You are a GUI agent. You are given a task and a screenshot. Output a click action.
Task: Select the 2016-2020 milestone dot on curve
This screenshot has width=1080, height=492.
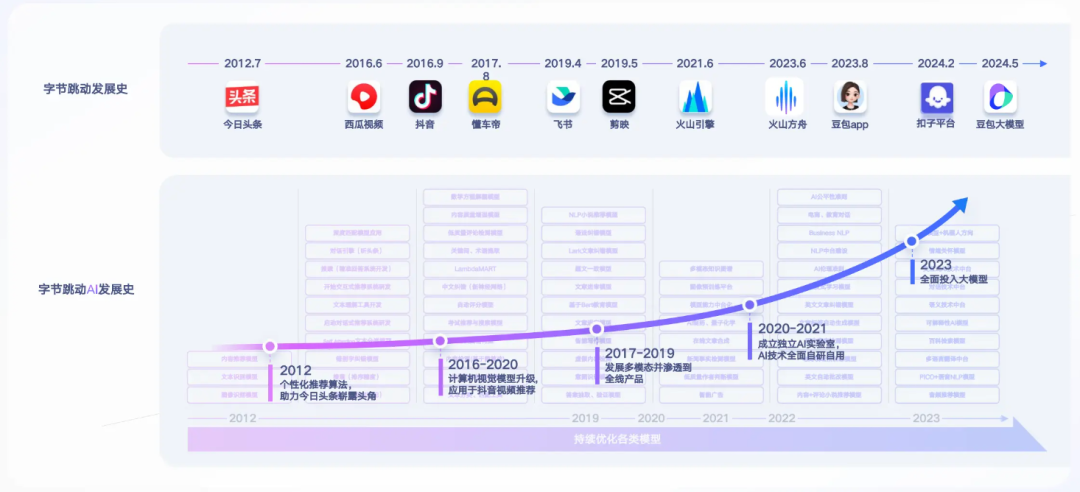[x=440, y=341]
